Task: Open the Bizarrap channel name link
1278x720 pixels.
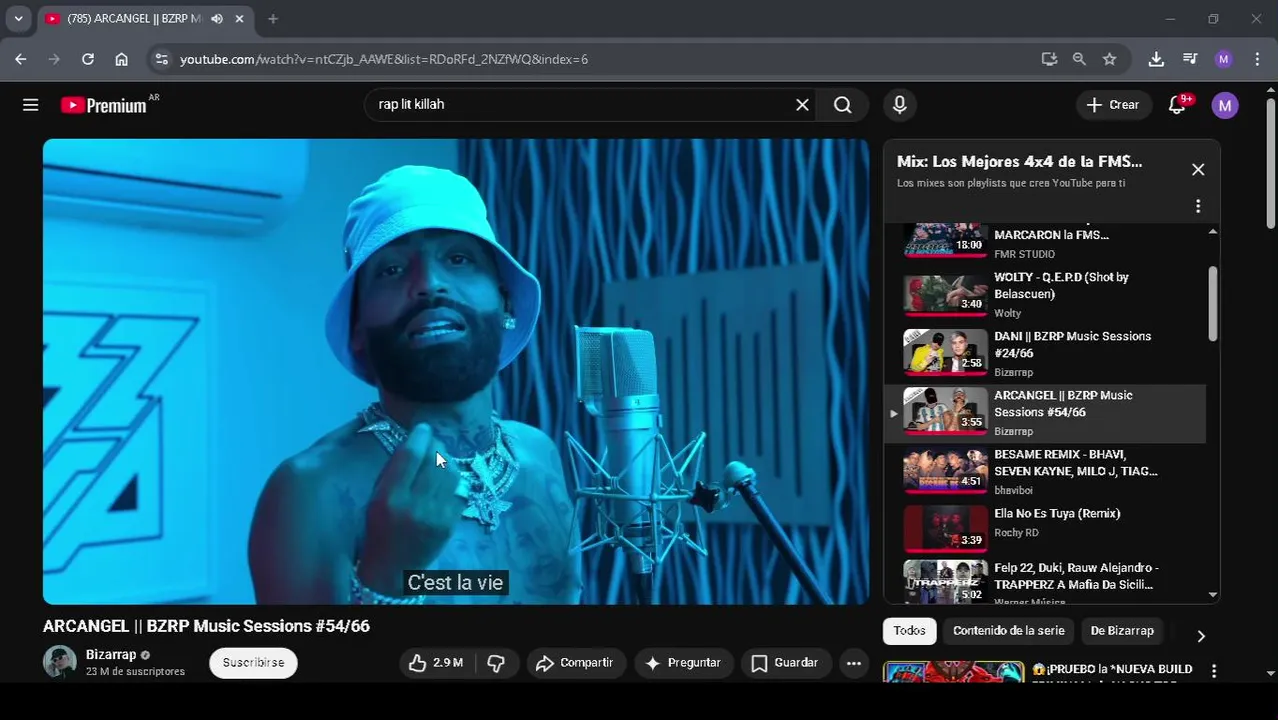Action: click(x=111, y=655)
